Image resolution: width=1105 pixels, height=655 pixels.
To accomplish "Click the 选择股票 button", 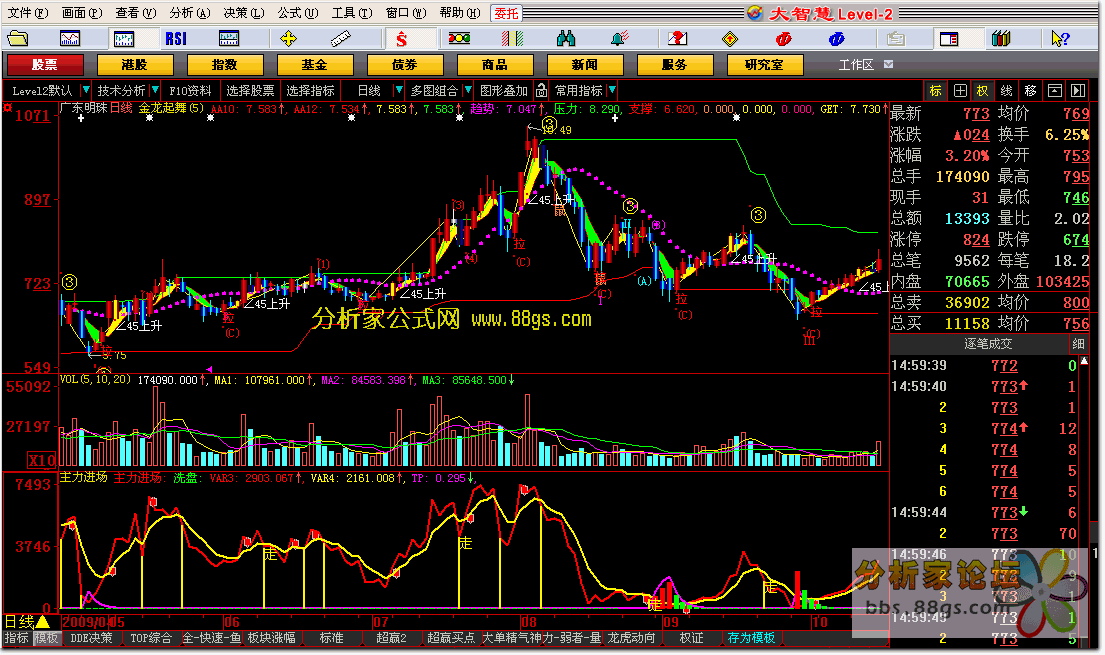I will pos(250,90).
